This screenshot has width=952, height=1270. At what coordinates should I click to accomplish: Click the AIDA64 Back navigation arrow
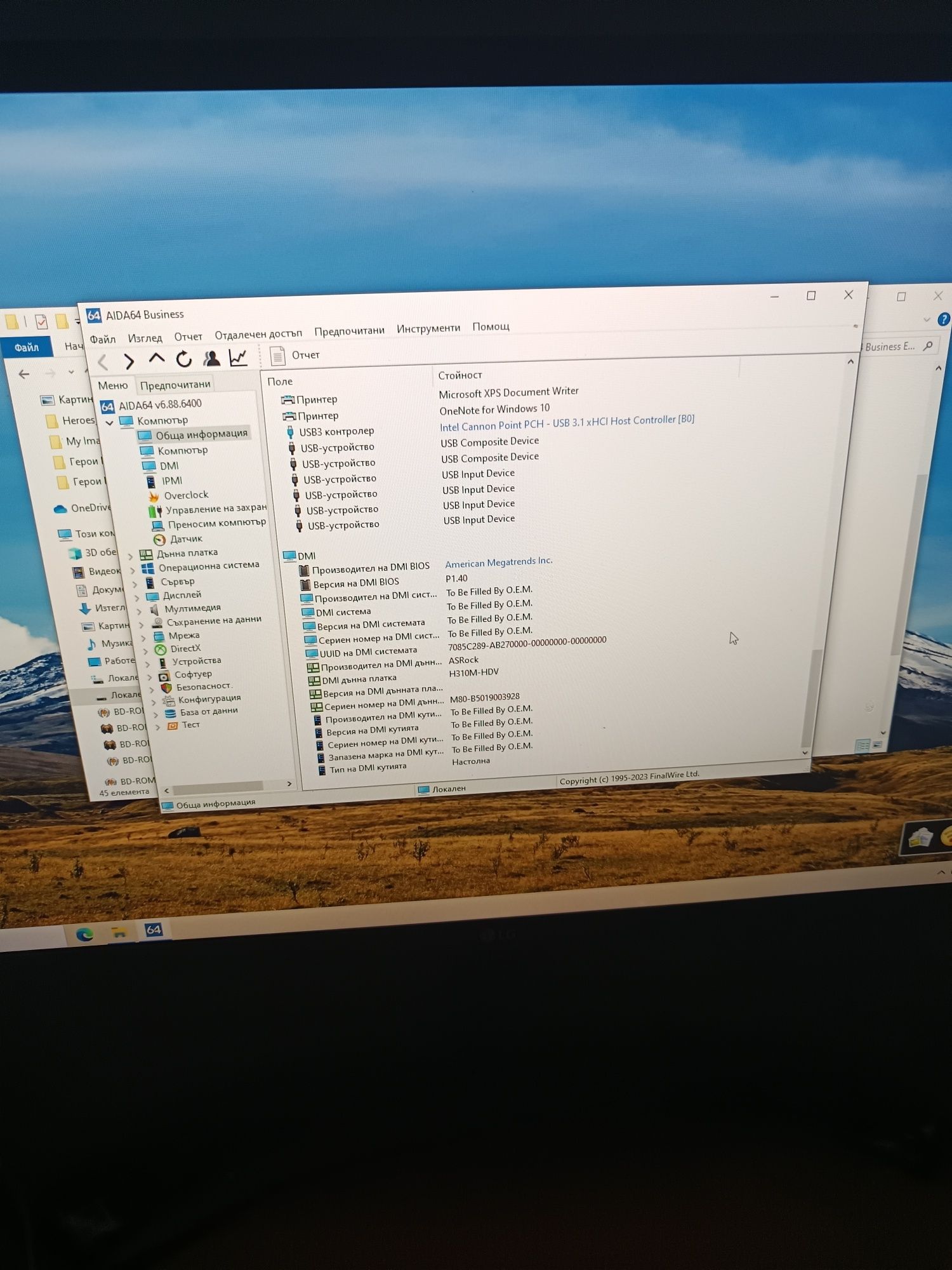click(103, 363)
